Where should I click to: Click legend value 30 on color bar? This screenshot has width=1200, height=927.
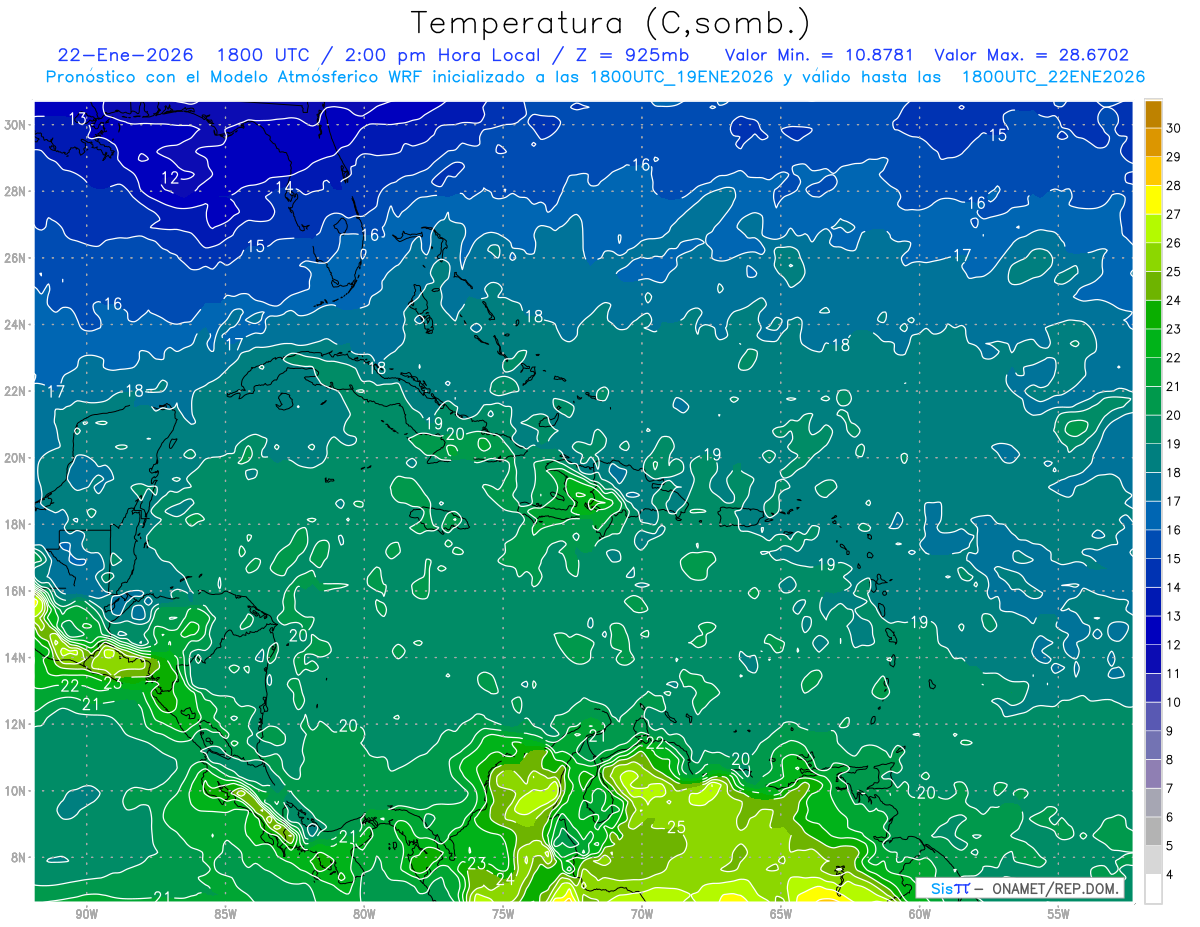pyautogui.click(x=1173, y=128)
